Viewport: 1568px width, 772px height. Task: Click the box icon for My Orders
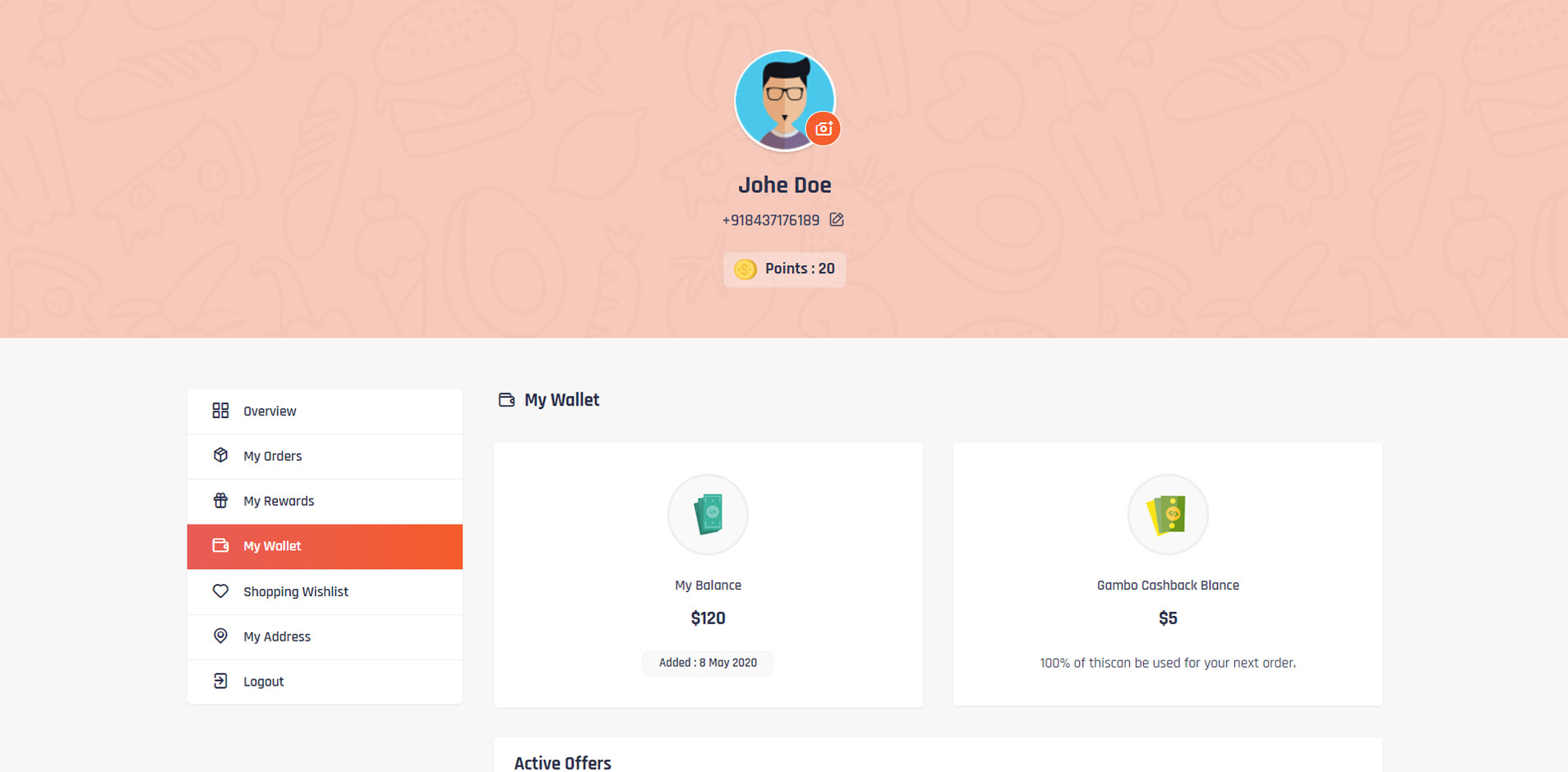tap(220, 456)
